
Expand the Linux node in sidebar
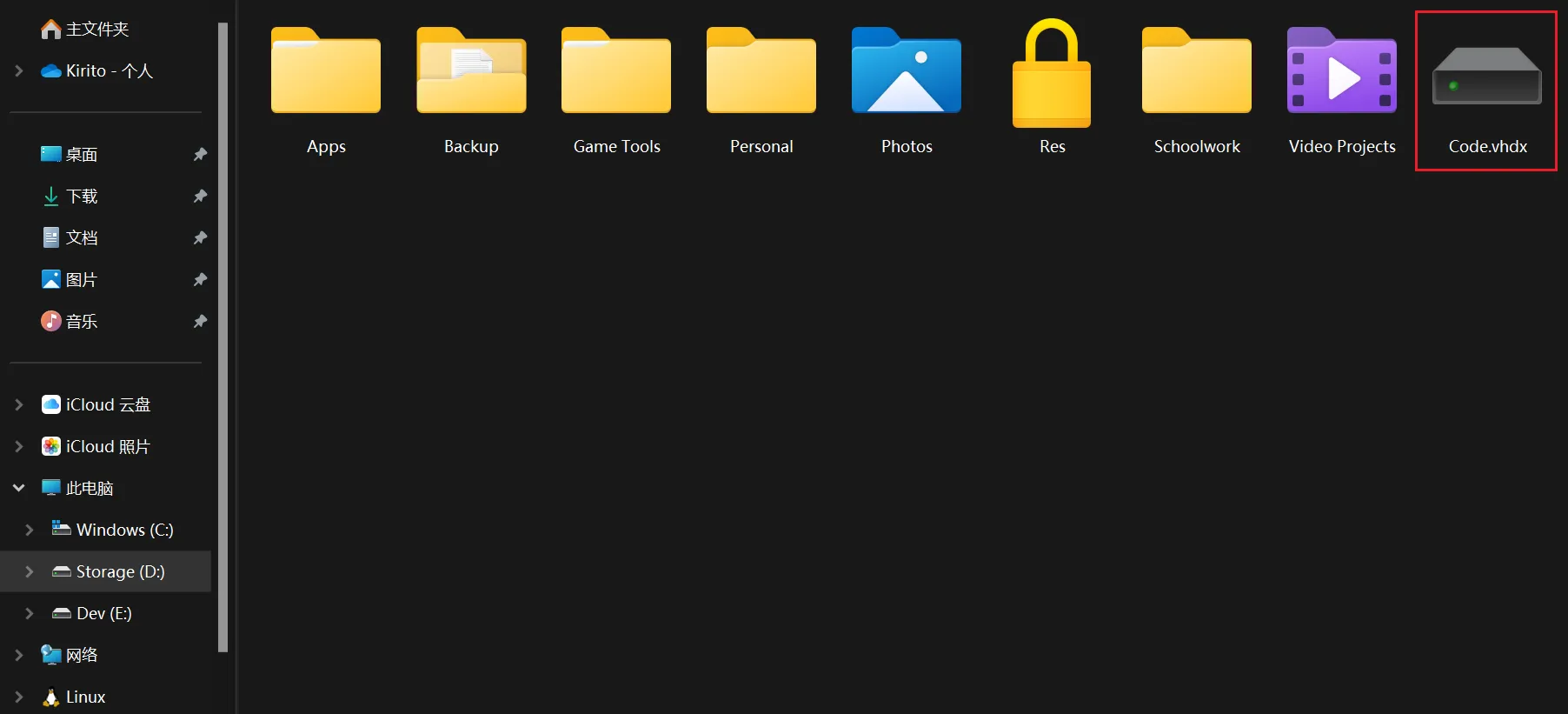[19, 697]
